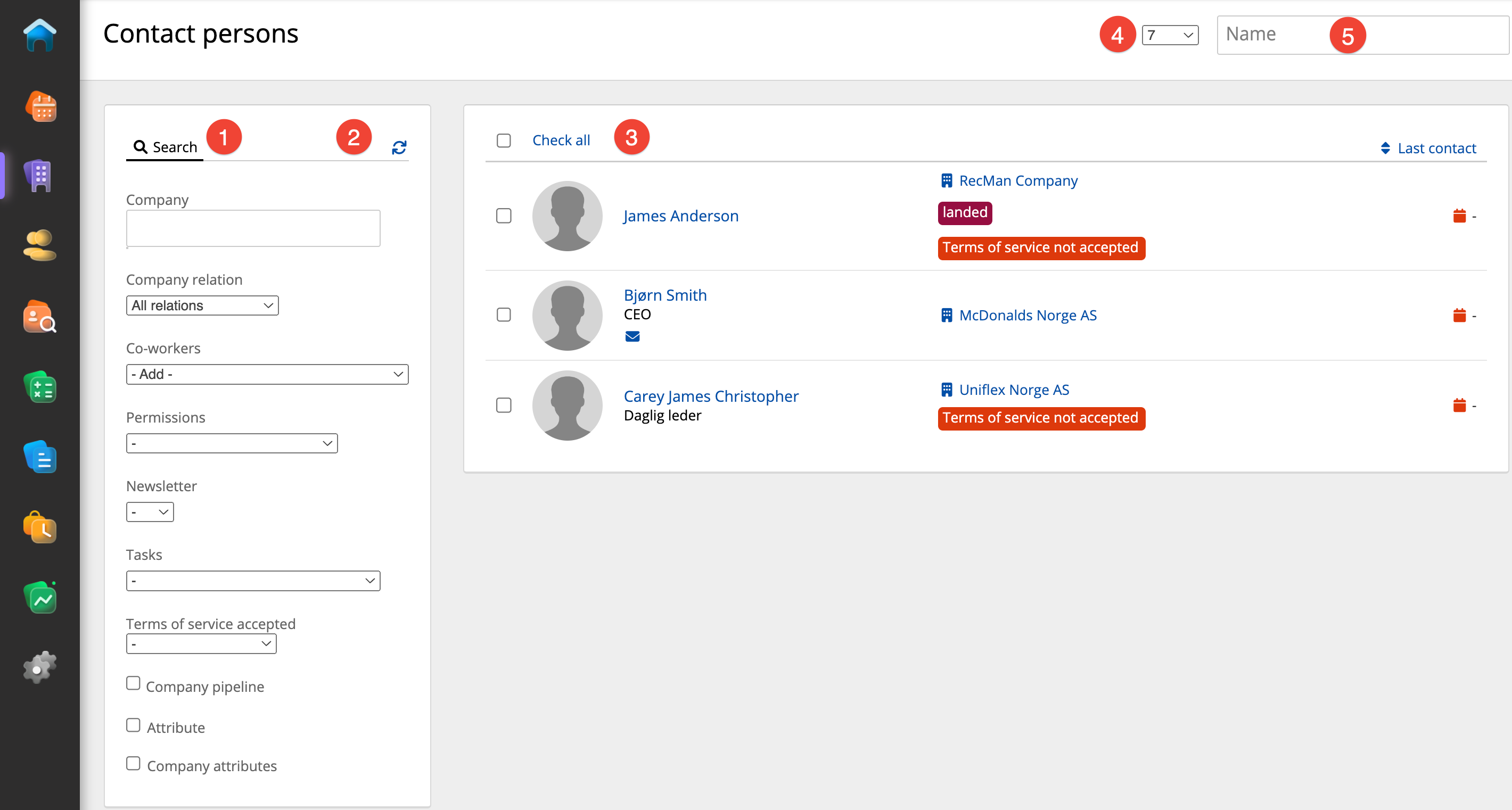Open the home icon in sidebar
Screen dimensions: 1512x810
(x=39, y=36)
